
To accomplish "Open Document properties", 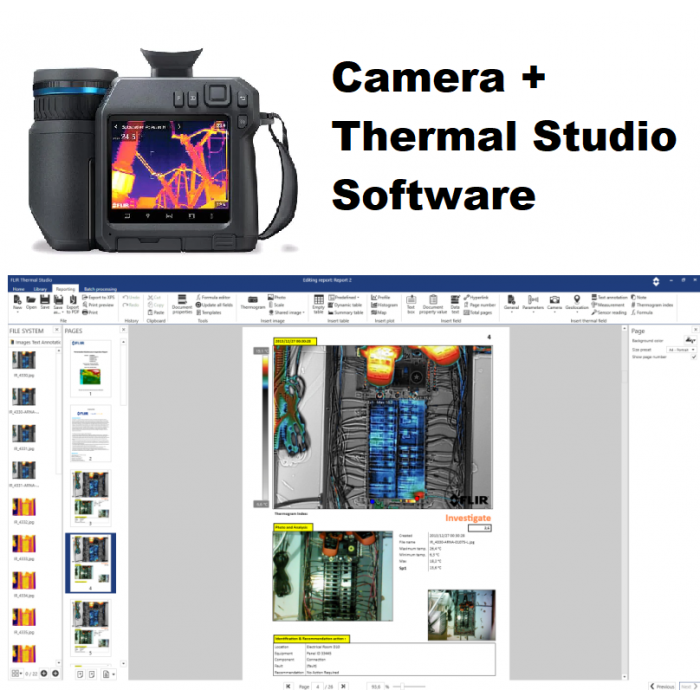I will point(182,304).
